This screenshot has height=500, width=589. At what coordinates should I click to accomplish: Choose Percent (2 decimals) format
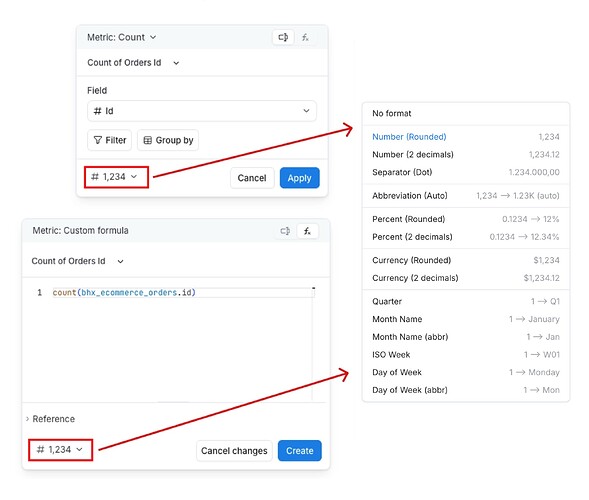(x=466, y=237)
